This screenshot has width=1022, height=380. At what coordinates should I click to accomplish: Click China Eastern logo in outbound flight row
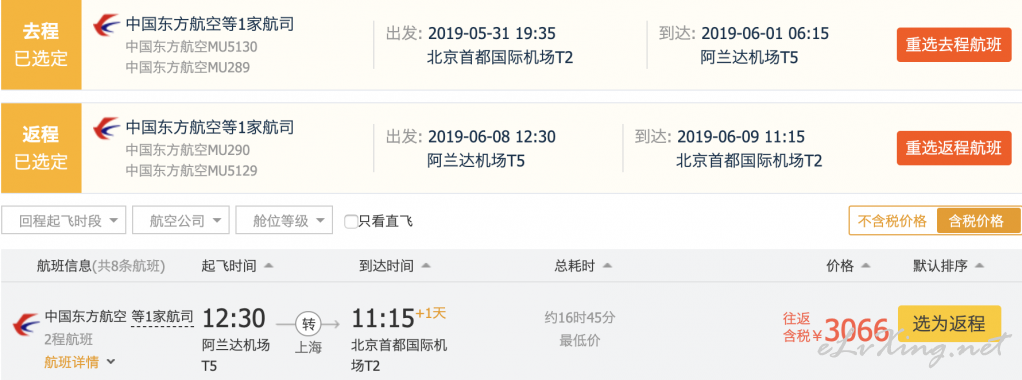click(x=106, y=25)
